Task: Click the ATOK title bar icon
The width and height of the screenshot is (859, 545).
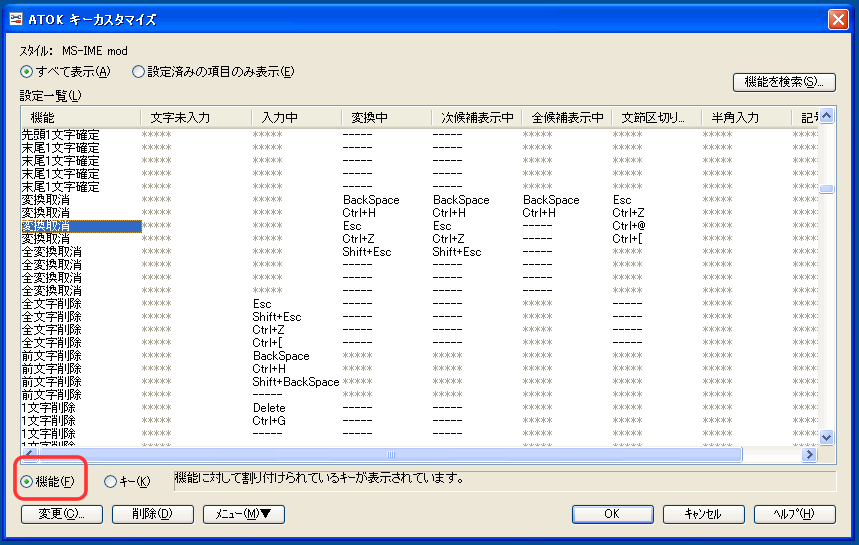Action: (15, 19)
